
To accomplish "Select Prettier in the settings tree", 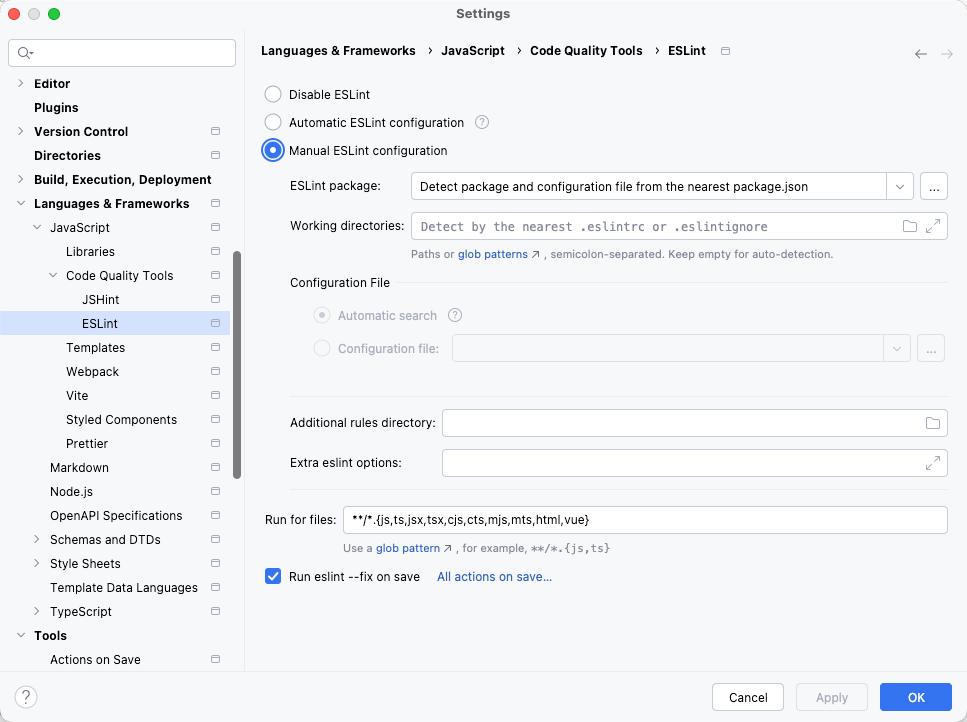I will (87, 444).
